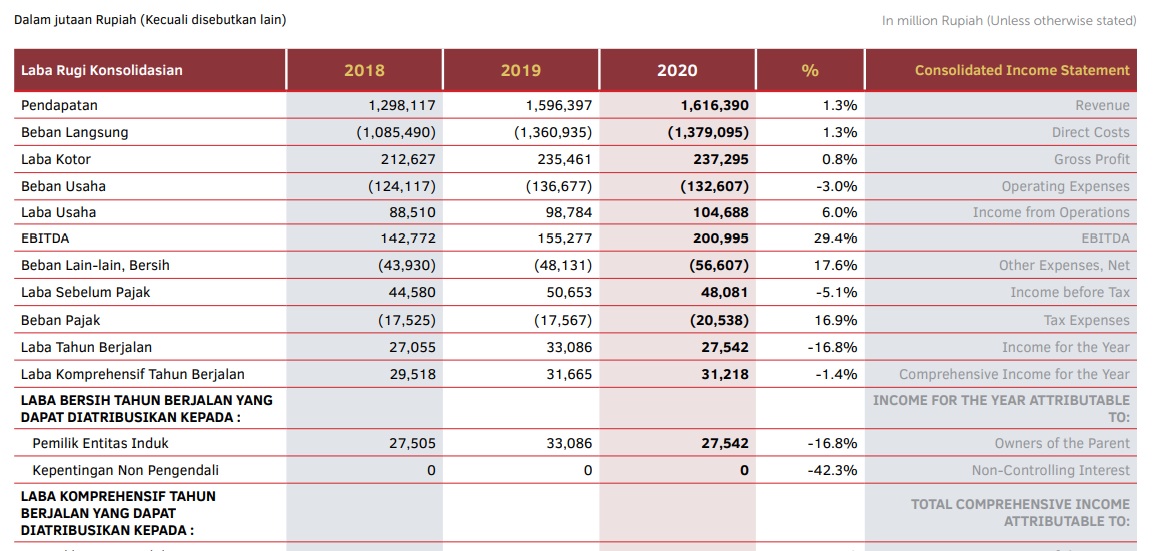This screenshot has width=1155, height=551.
Task: Select the 2018 column header
Action: [365, 70]
